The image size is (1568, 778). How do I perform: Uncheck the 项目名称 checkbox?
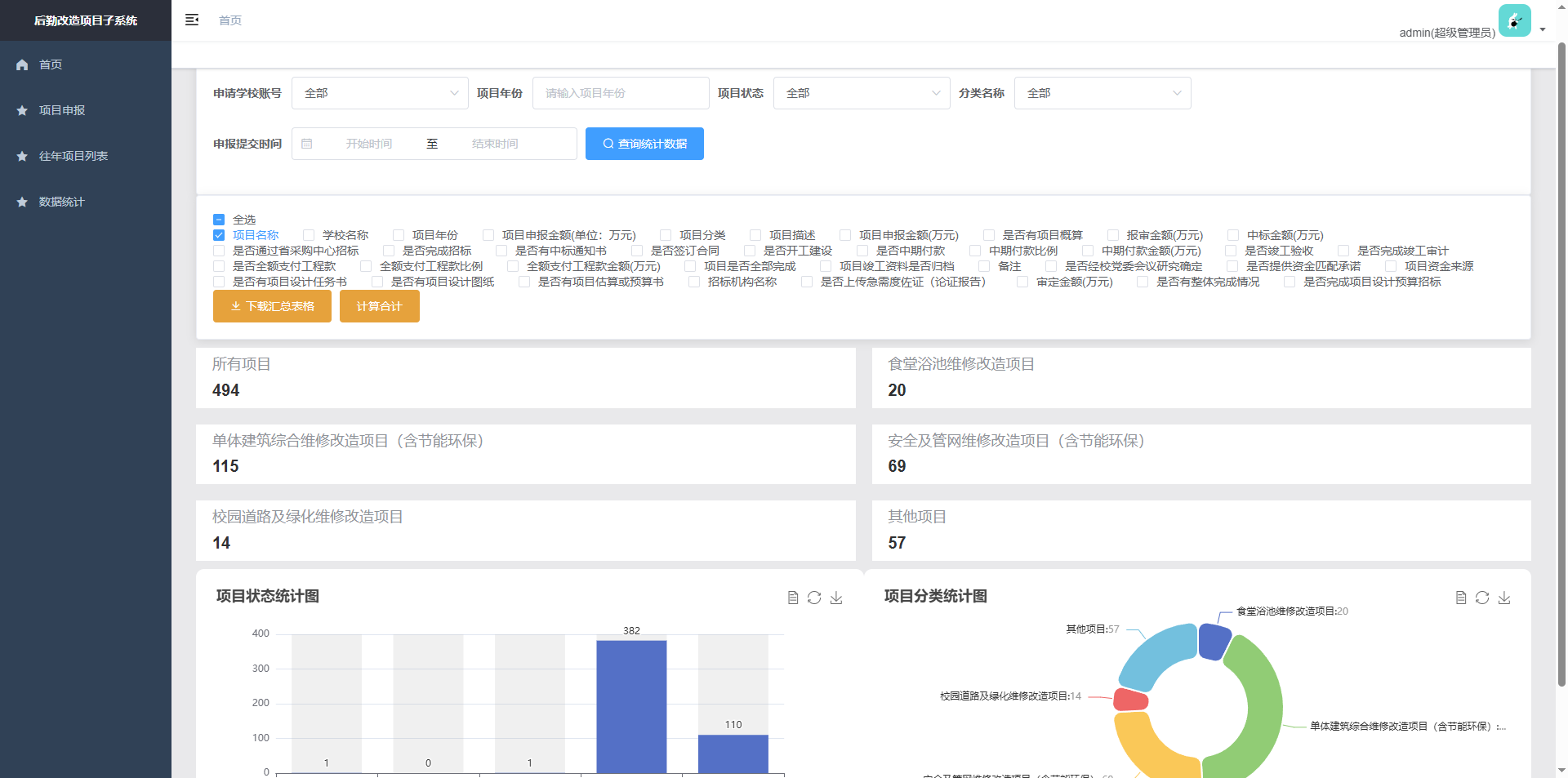point(219,235)
